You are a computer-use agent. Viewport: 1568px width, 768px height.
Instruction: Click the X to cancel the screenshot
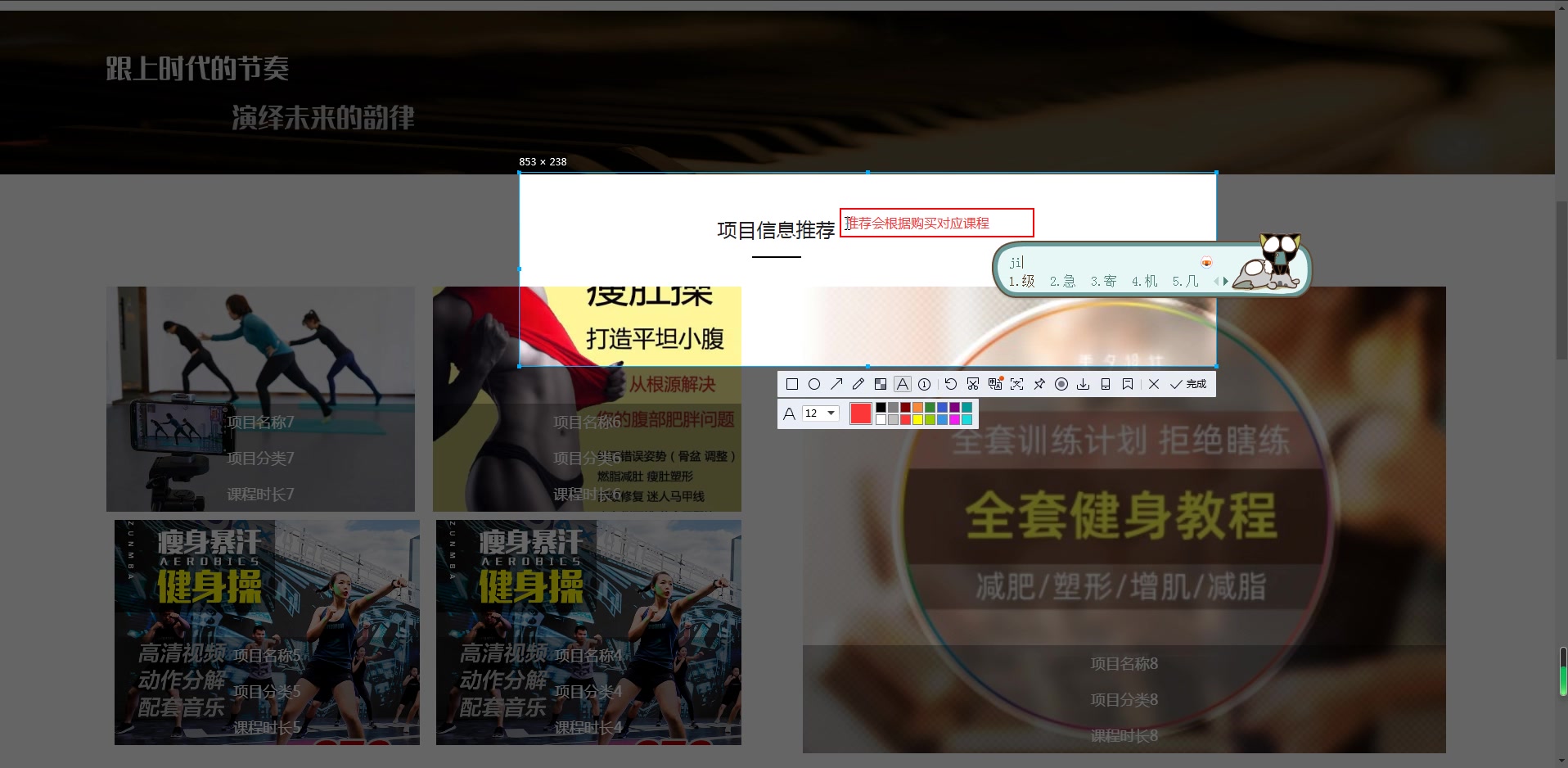point(1153,383)
